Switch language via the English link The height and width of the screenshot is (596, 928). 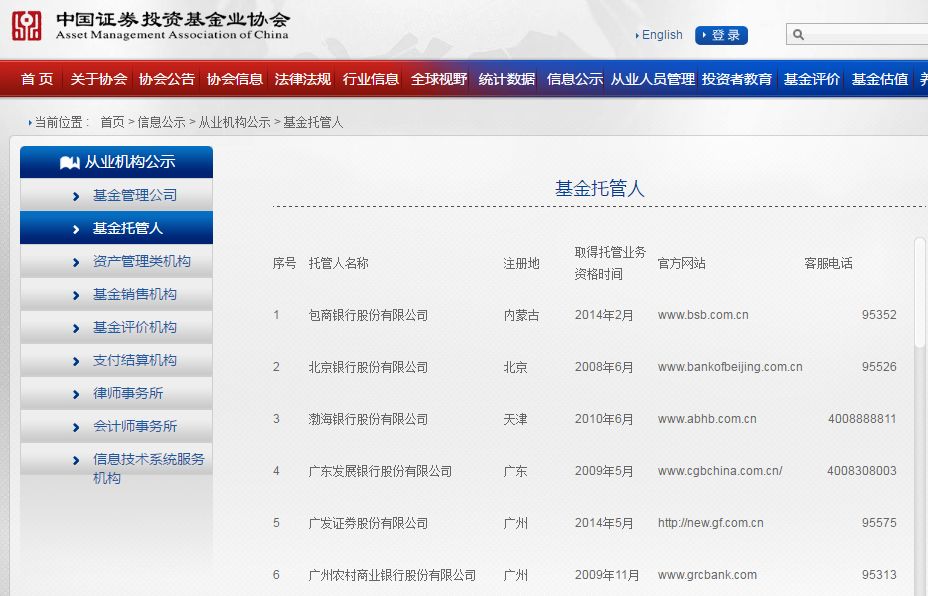pyautogui.click(x=662, y=35)
